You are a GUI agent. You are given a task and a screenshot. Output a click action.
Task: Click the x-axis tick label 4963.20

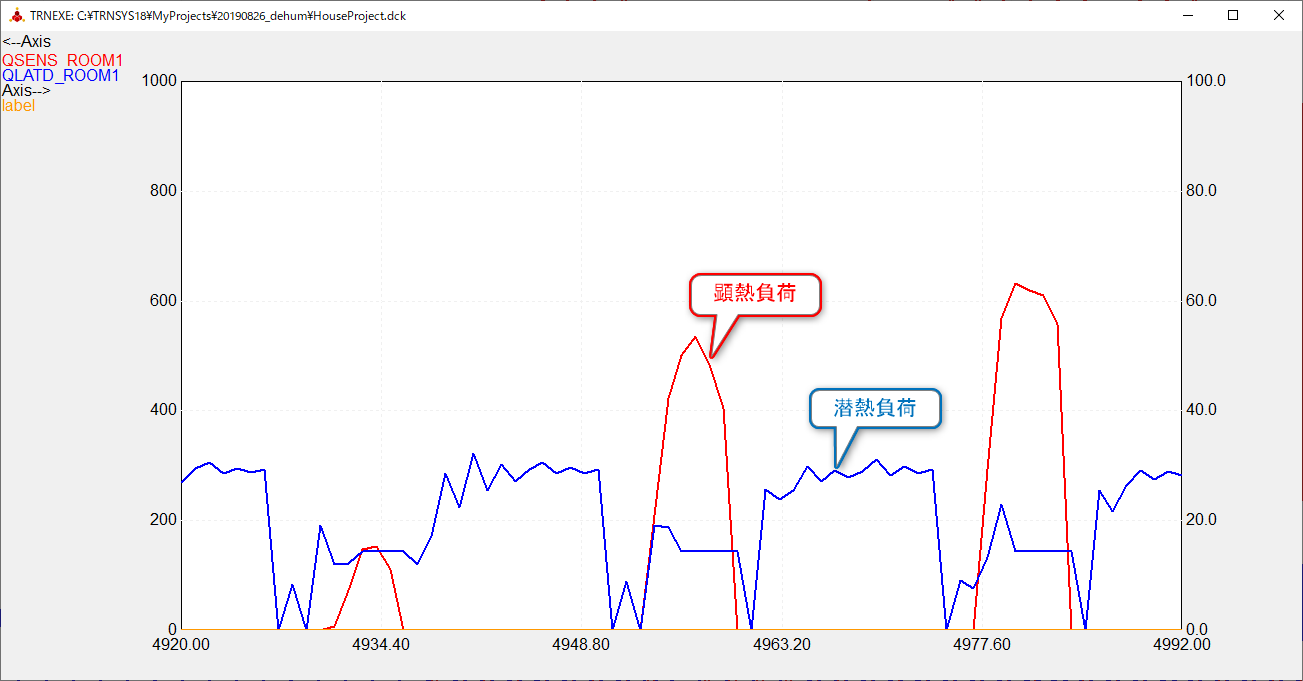point(781,644)
